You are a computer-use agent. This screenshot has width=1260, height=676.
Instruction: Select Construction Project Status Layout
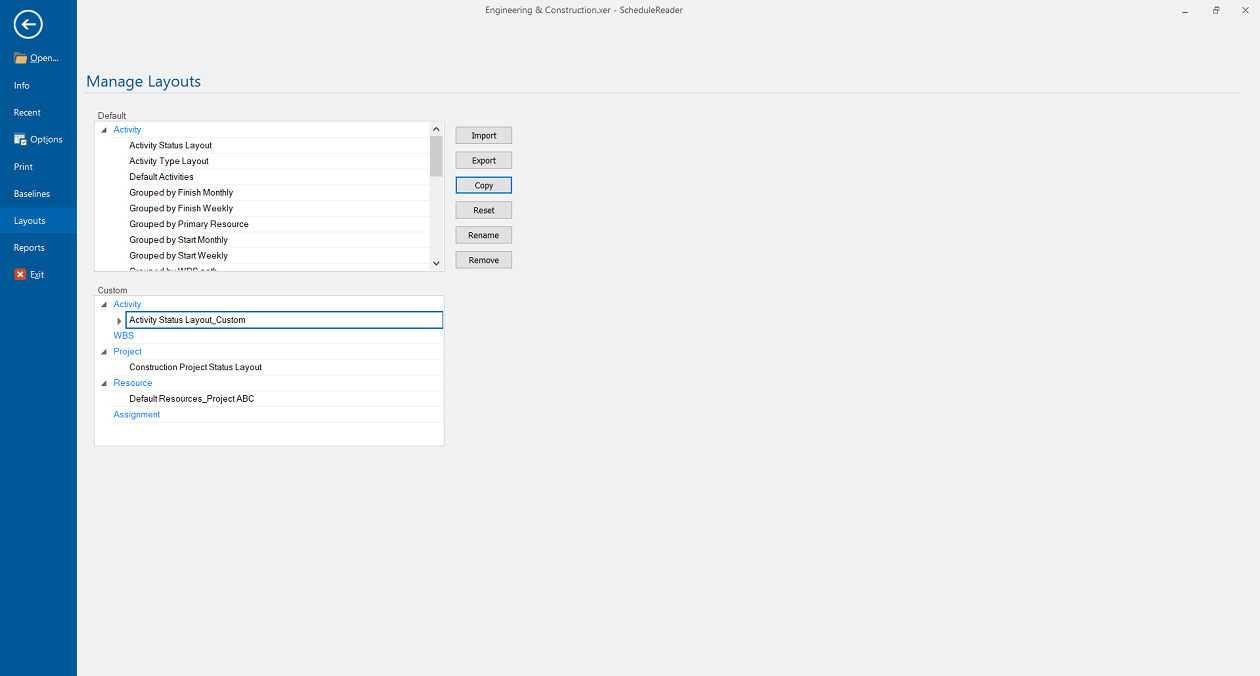[x=195, y=367]
